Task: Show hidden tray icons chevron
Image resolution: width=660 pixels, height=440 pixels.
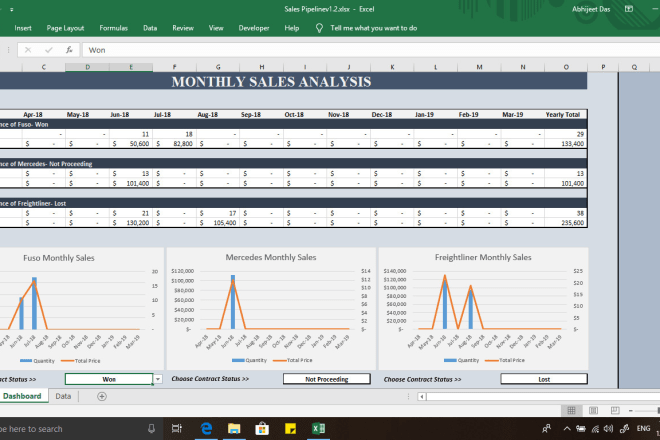Action: pos(567,429)
